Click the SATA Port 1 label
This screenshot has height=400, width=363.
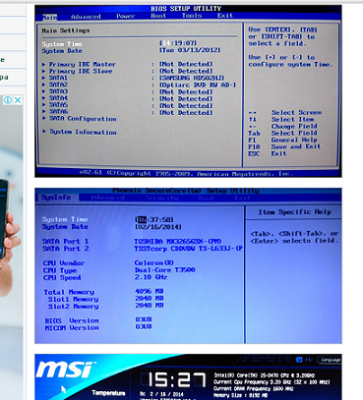tap(66, 241)
